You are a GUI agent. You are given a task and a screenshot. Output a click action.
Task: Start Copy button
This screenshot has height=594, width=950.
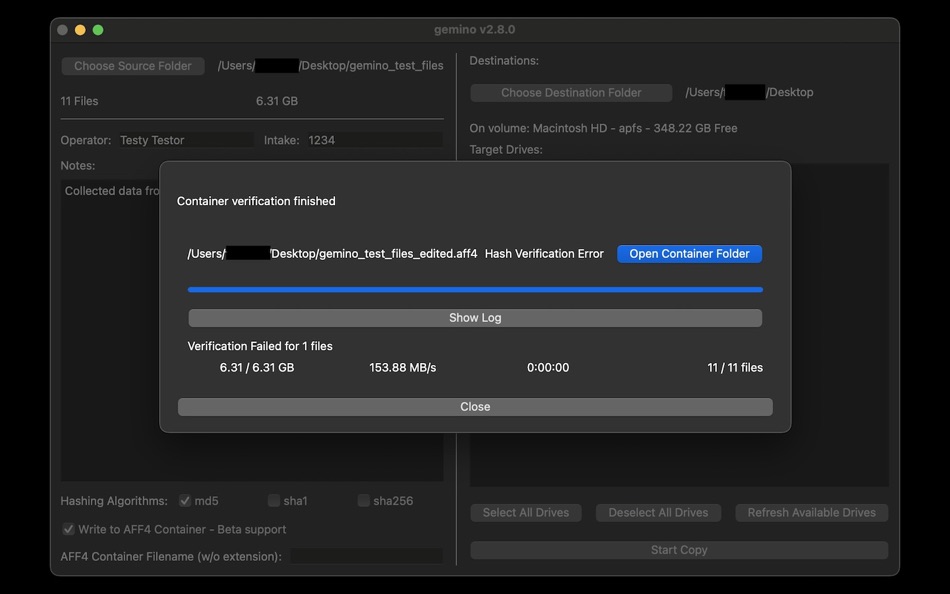(679, 550)
